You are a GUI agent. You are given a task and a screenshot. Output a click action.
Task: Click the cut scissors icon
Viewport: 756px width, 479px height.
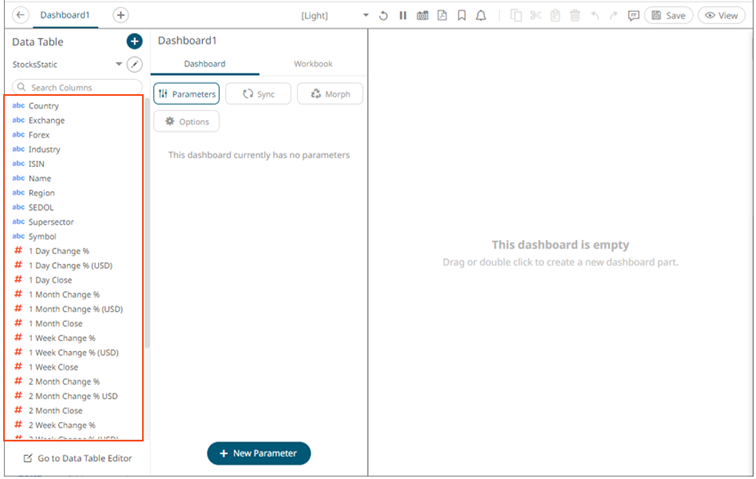(536, 15)
